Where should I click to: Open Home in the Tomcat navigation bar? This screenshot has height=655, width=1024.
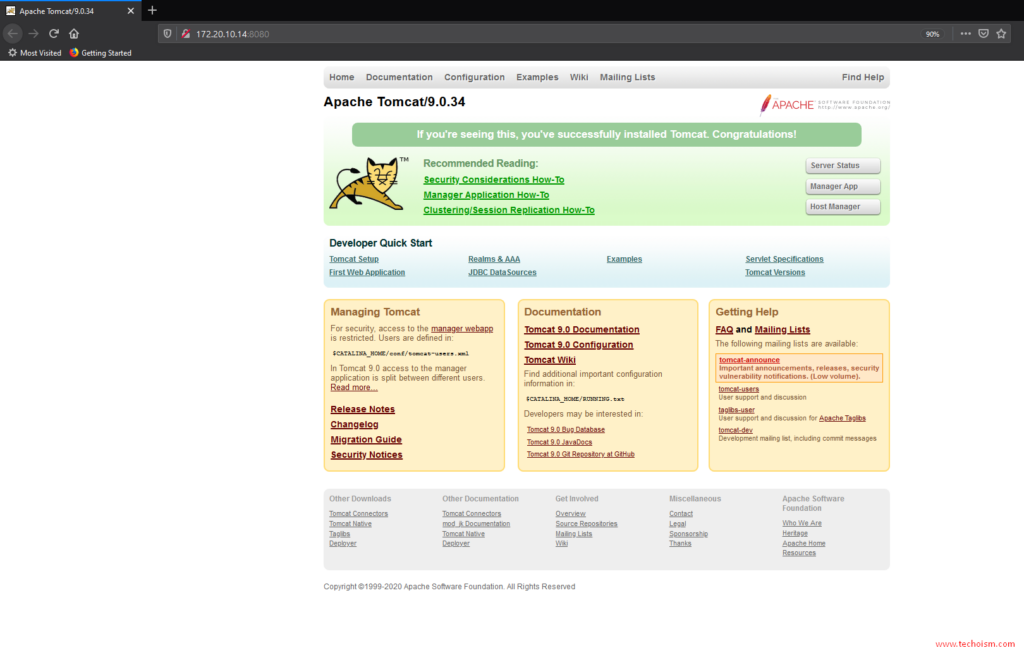point(342,77)
